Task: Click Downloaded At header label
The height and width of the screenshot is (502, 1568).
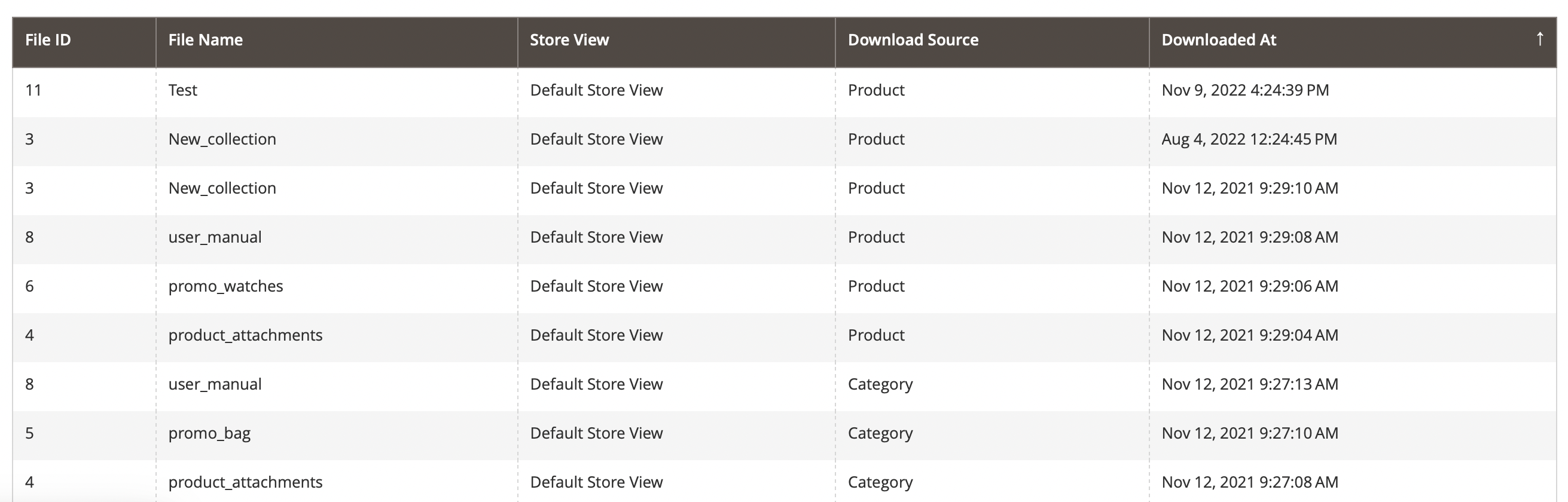Action: [x=1219, y=40]
